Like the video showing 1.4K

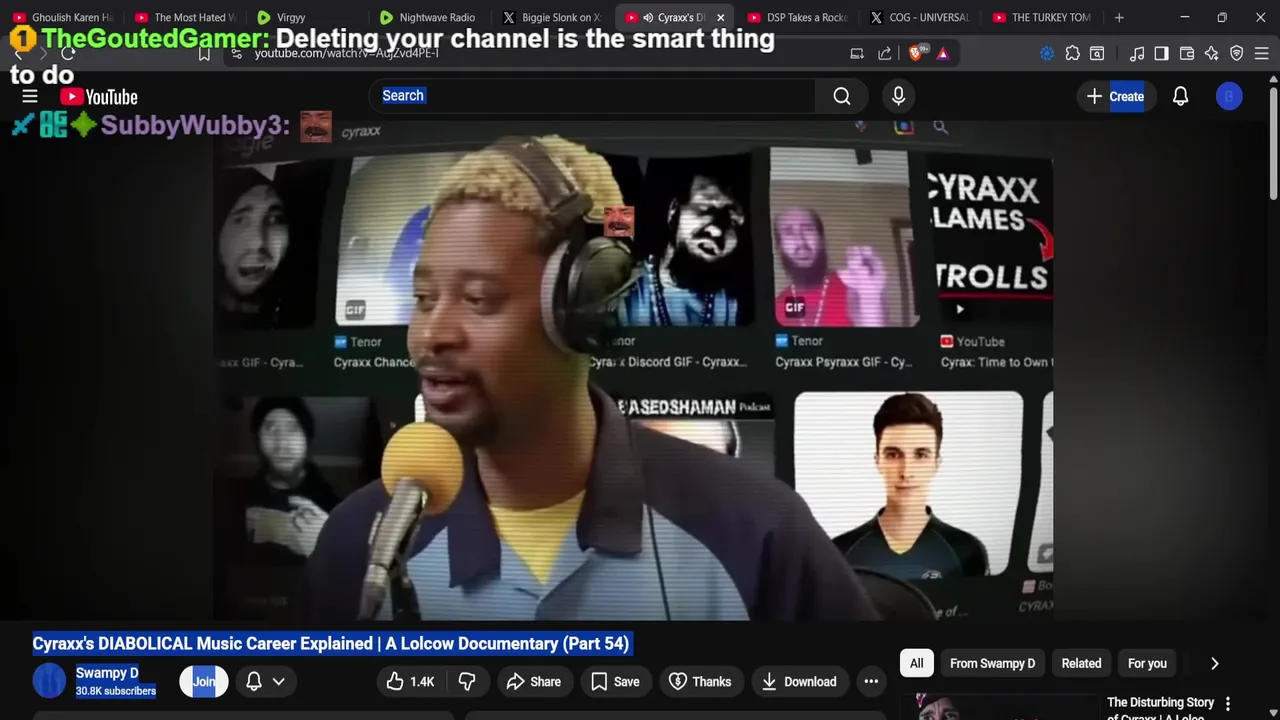point(411,681)
